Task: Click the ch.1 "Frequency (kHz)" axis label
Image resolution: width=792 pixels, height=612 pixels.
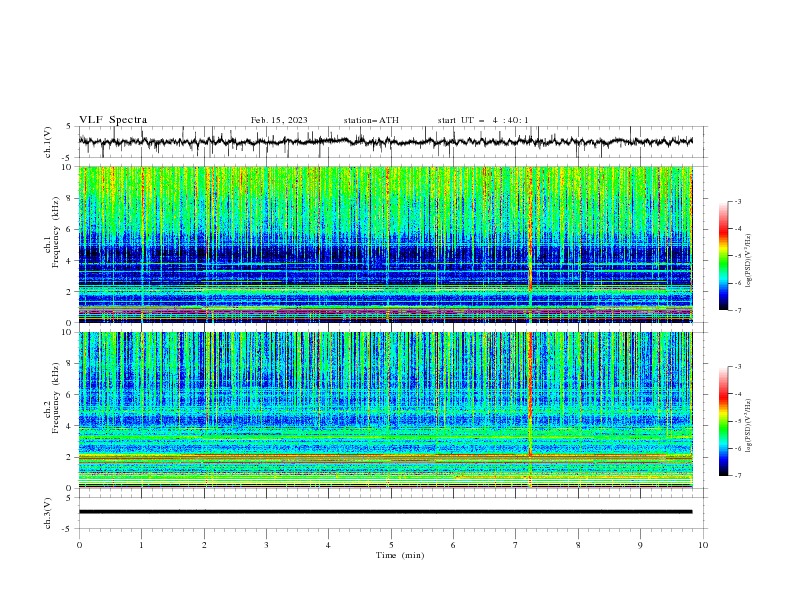Action: point(56,233)
